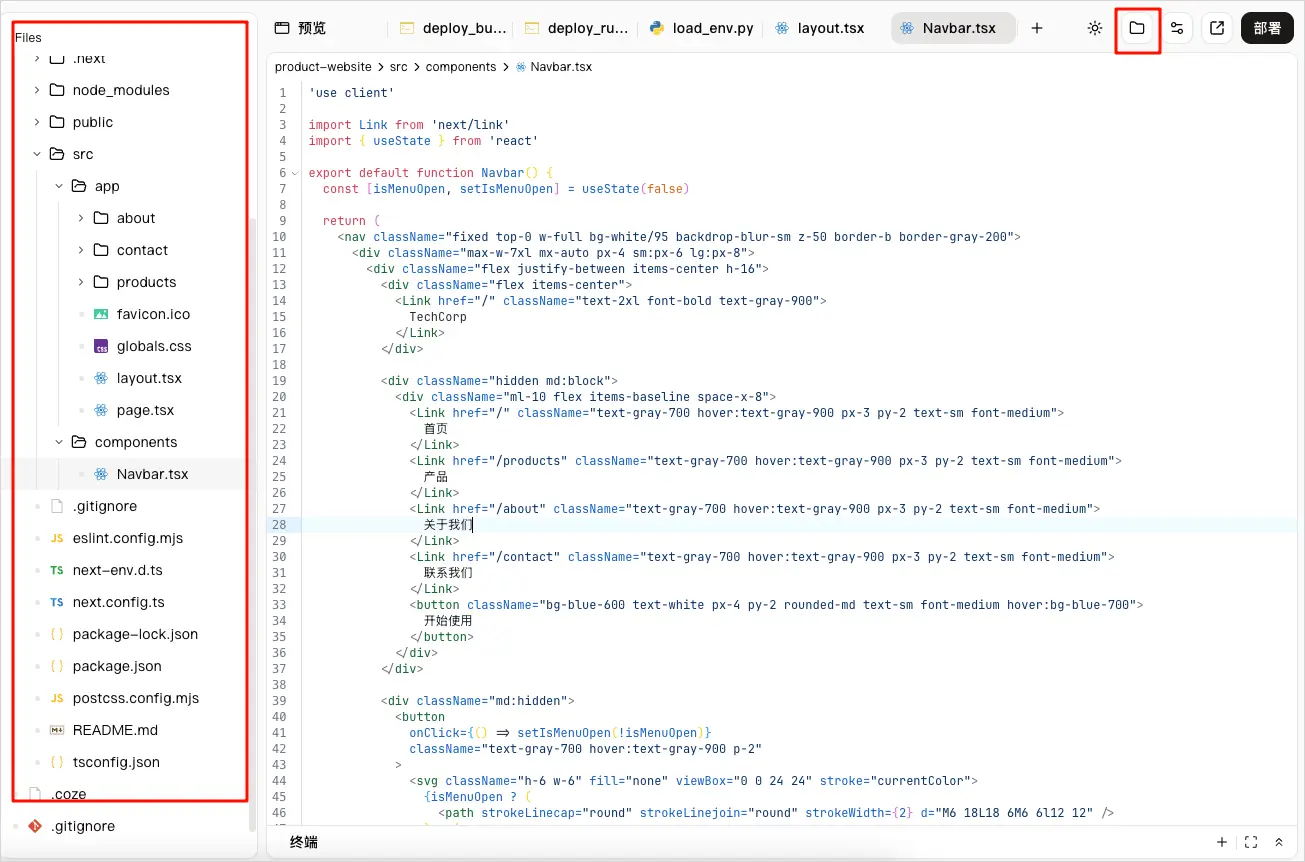Click the TechCorp text on line 15

438,317
